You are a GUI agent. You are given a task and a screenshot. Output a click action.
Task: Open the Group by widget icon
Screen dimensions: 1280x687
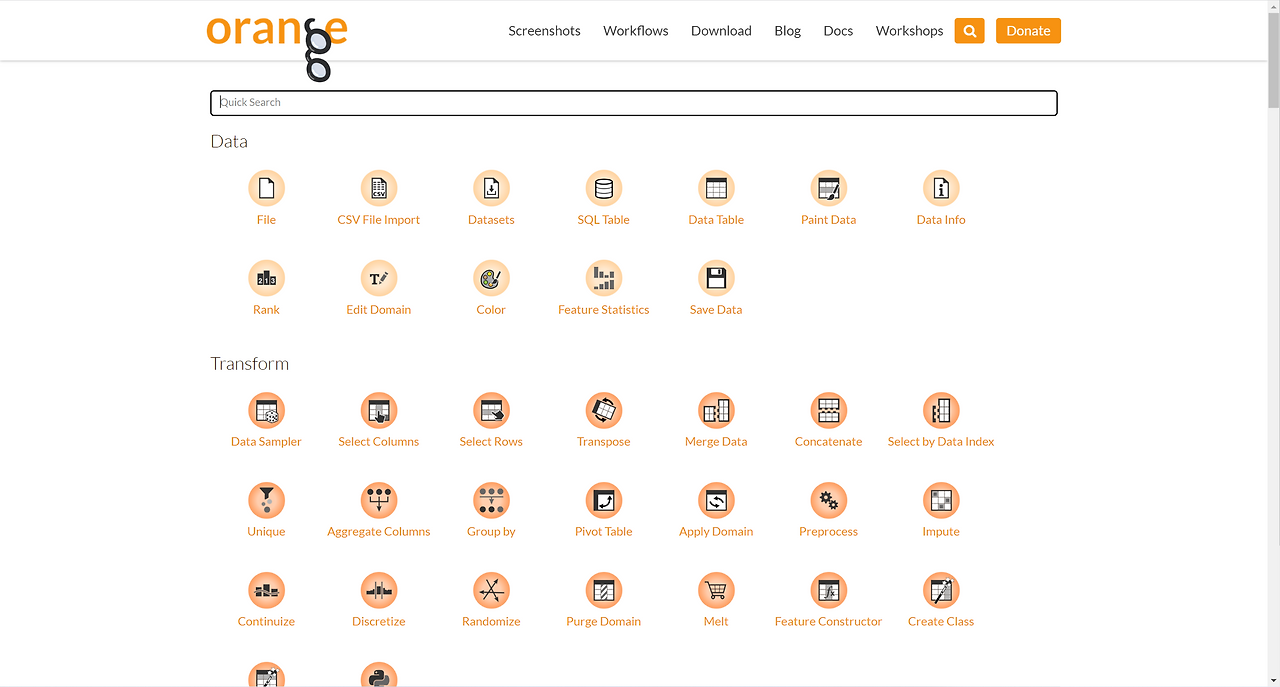[491, 500]
